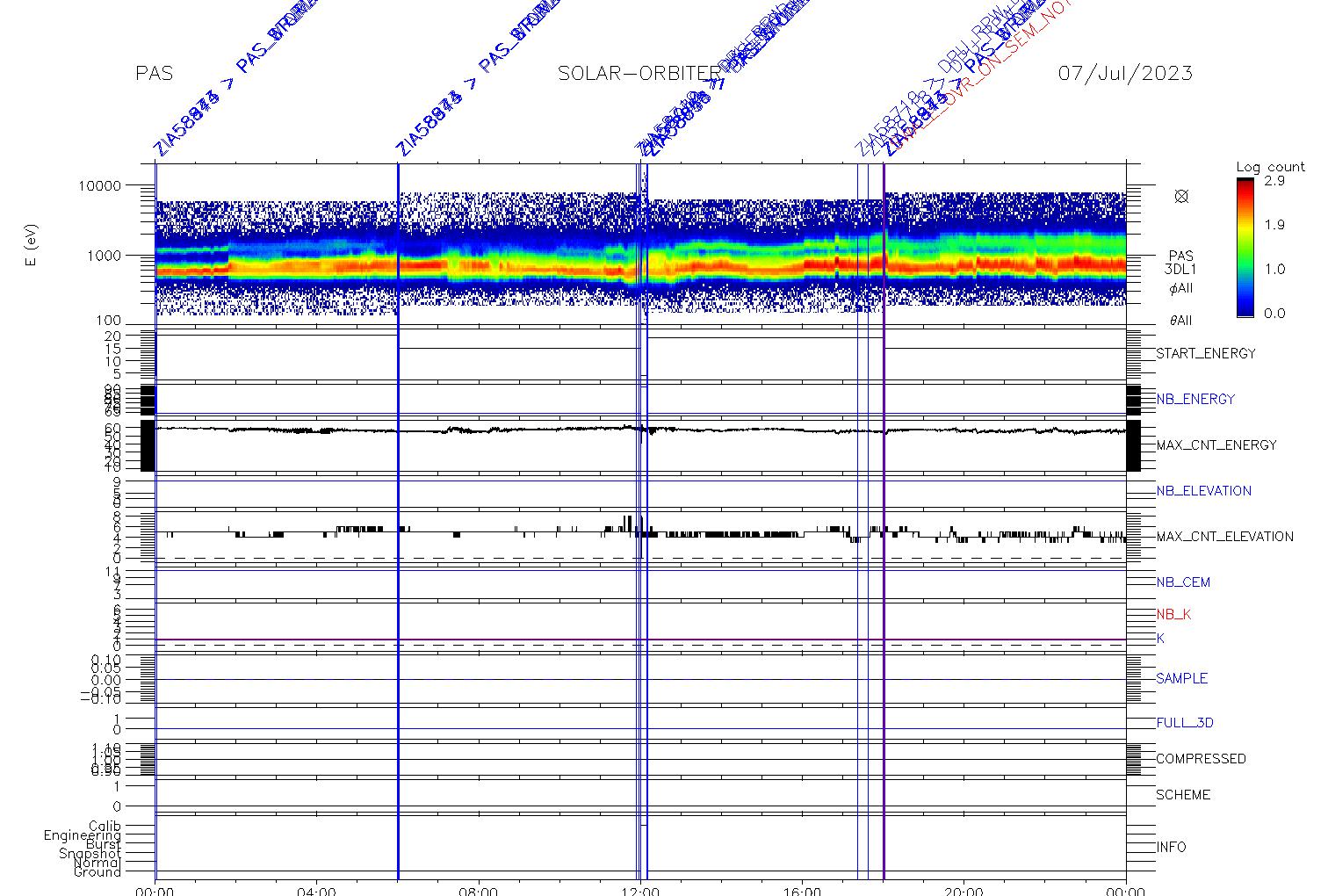Click the PAS heading beside SOLAR-ORBITER
Screen dimensions: 1328x896
pos(154,73)
